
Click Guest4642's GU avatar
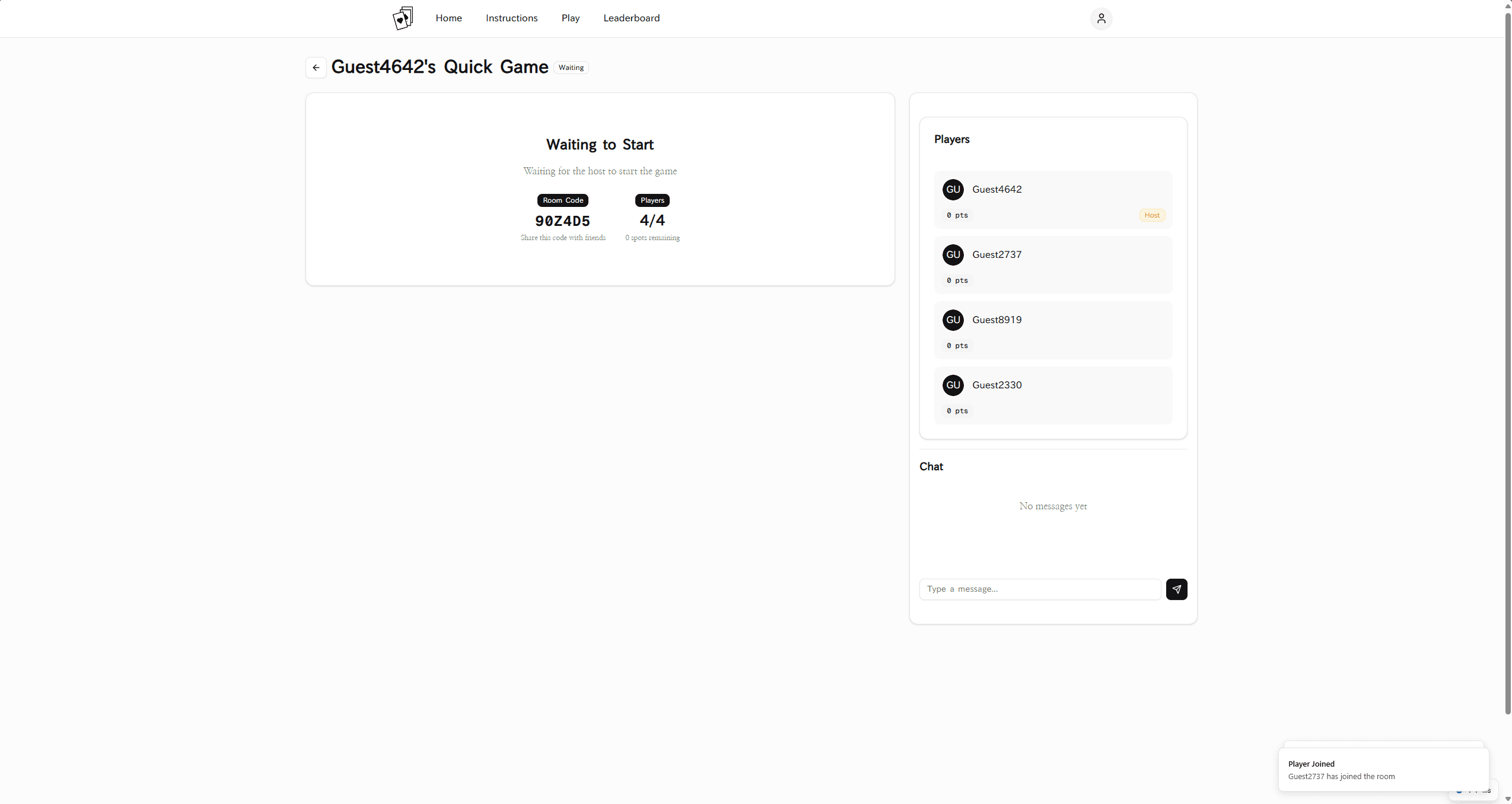(953, 190)
